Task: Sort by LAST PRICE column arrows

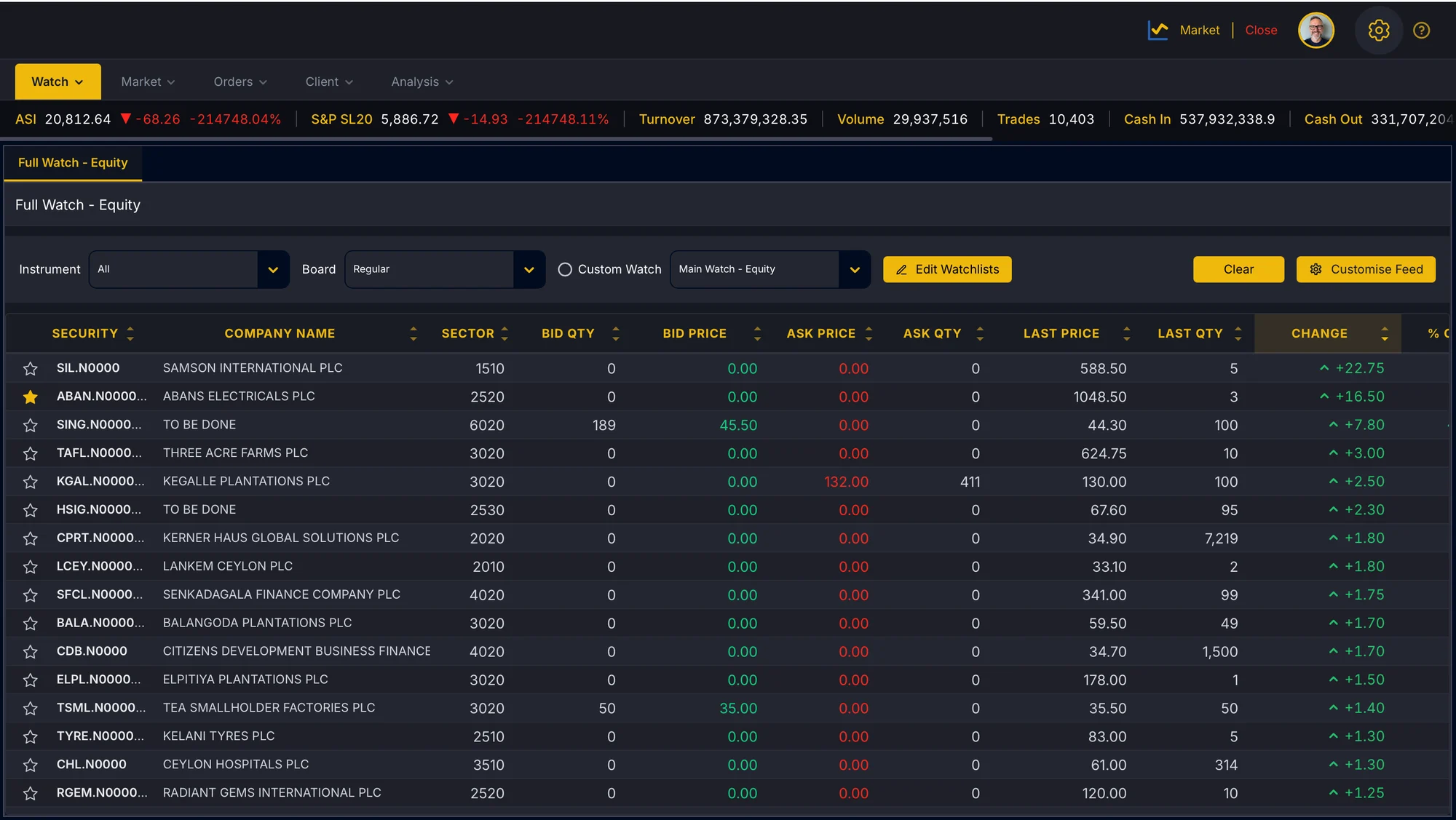Action: 1127,333
